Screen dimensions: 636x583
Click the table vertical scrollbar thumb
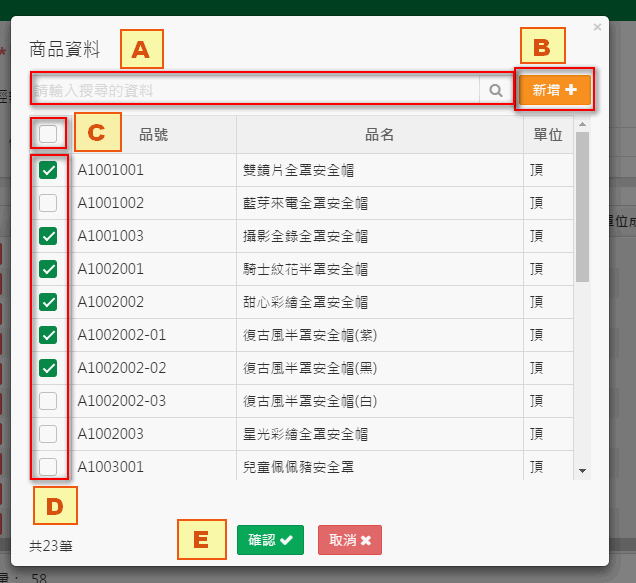[582, 207]
